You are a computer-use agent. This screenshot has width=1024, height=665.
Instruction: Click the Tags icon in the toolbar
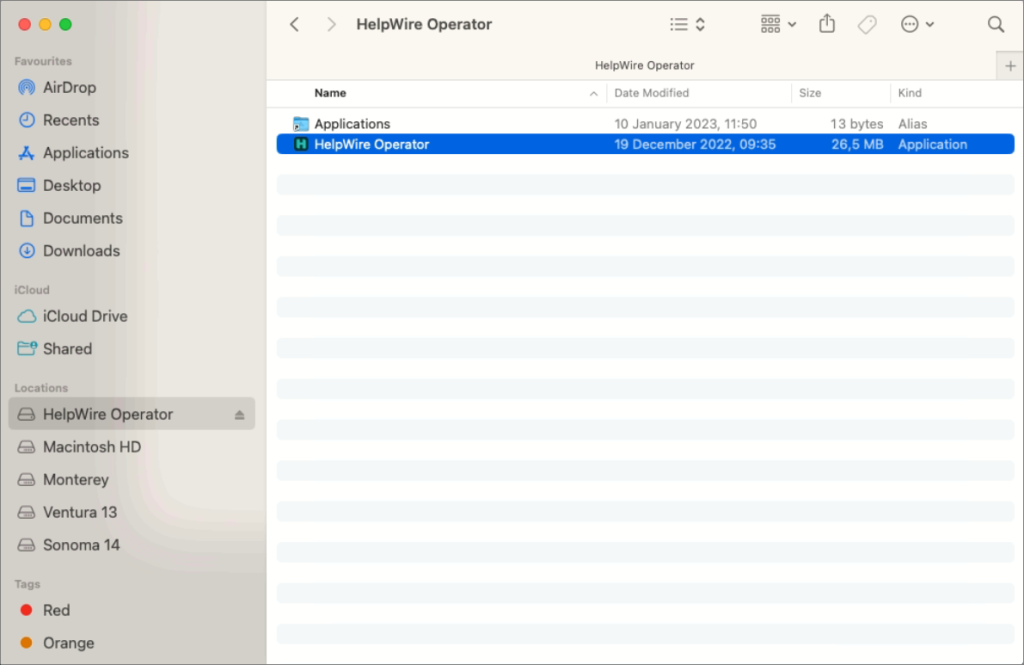click(866, 23)
